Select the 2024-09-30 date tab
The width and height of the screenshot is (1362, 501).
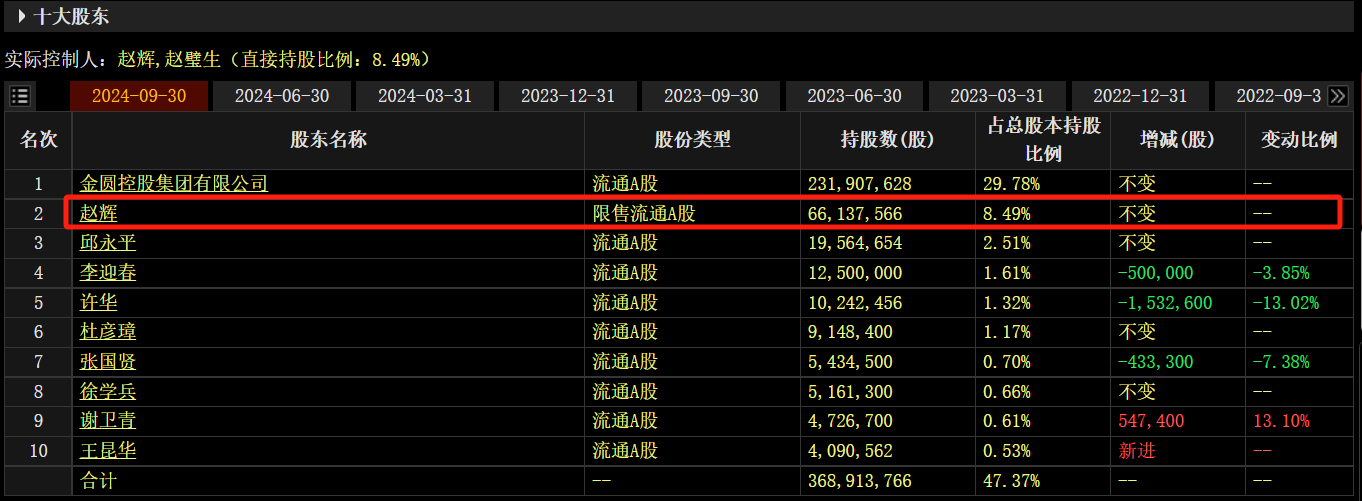tap(139, 96)
